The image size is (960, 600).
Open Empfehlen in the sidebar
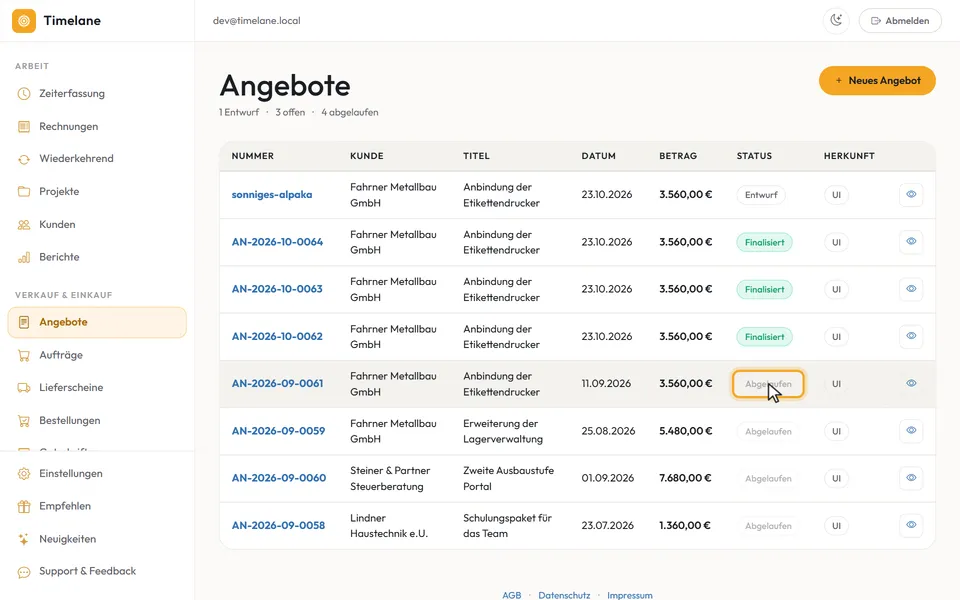point(97,506)
